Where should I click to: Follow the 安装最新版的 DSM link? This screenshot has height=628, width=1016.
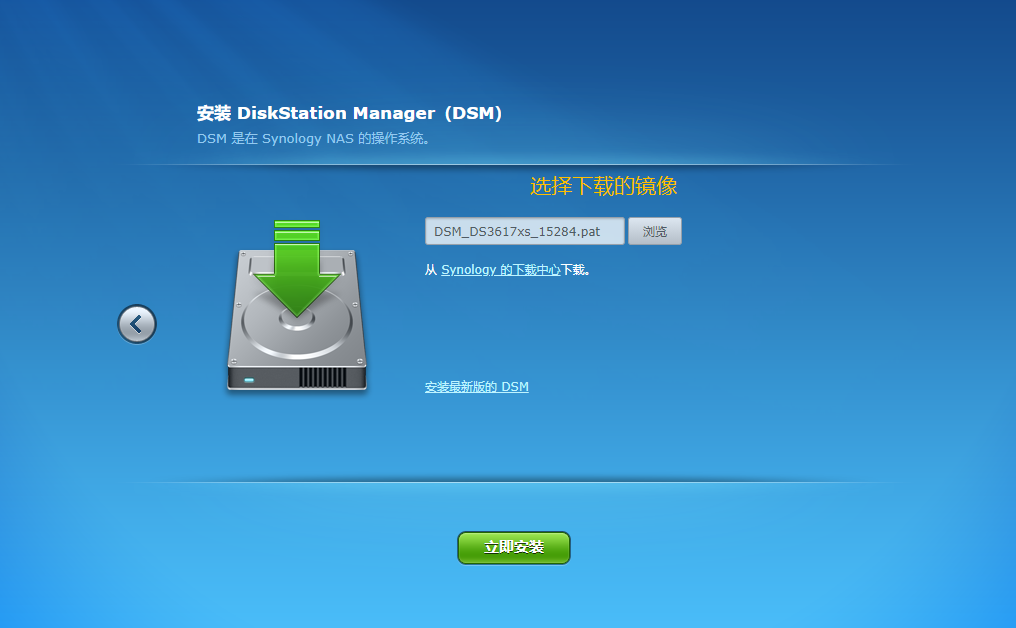(x=476, y=387)
